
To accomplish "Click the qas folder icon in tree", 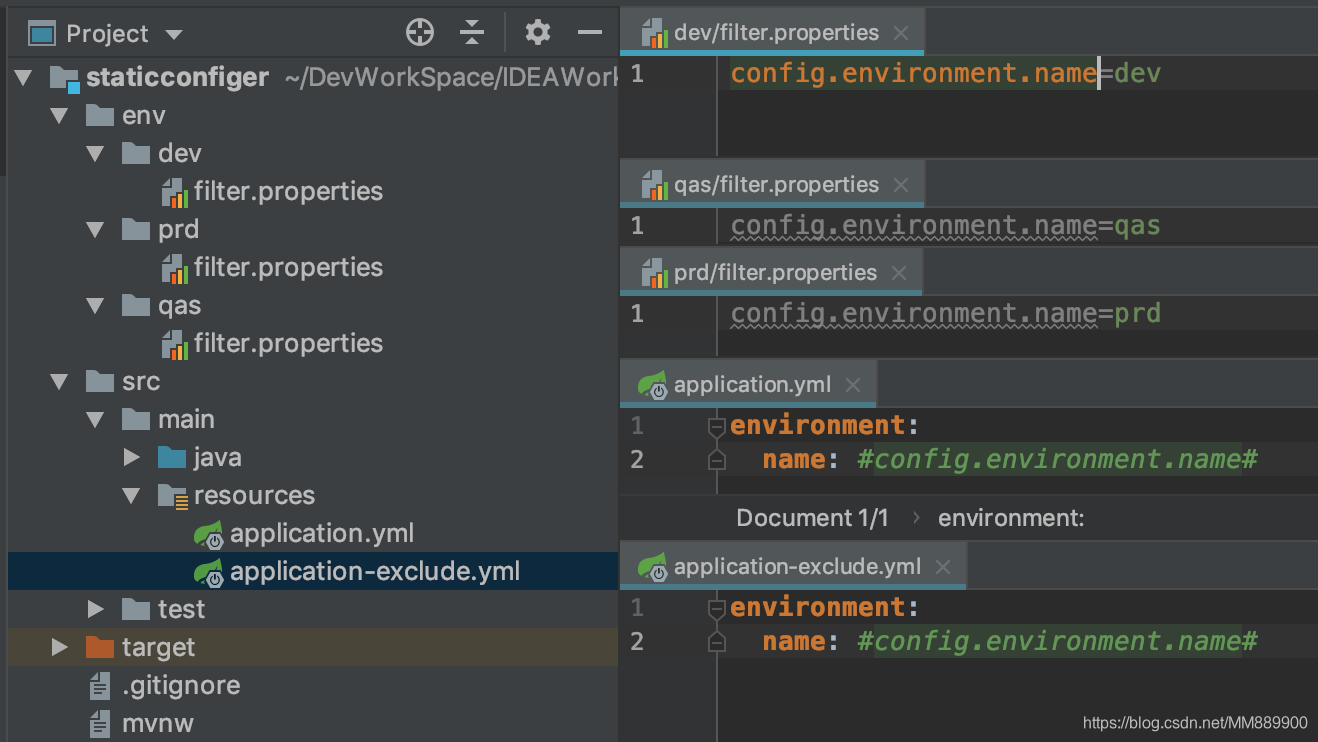I will pos(136,305).
